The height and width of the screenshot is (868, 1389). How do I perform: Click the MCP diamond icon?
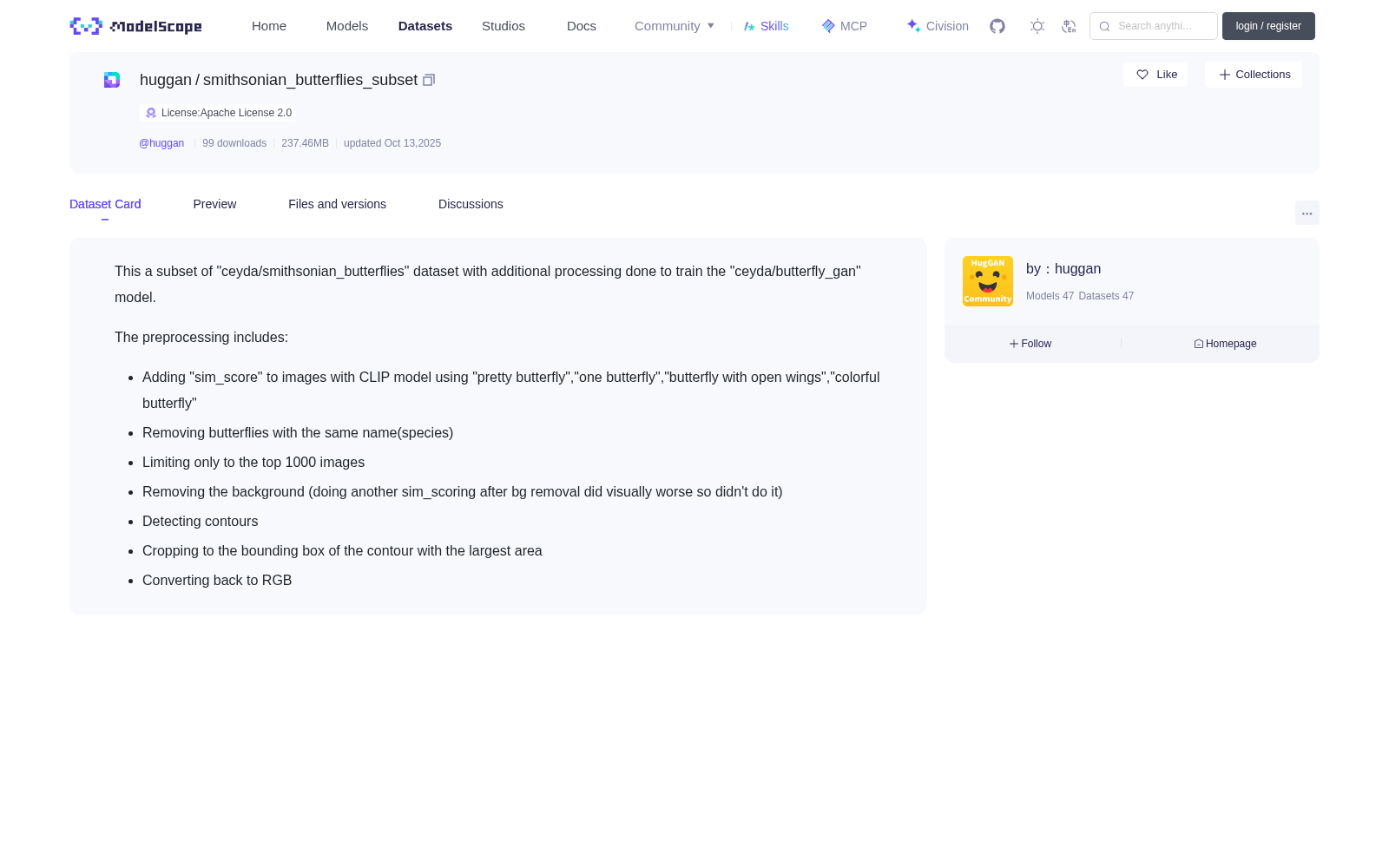tap(828, 26)
